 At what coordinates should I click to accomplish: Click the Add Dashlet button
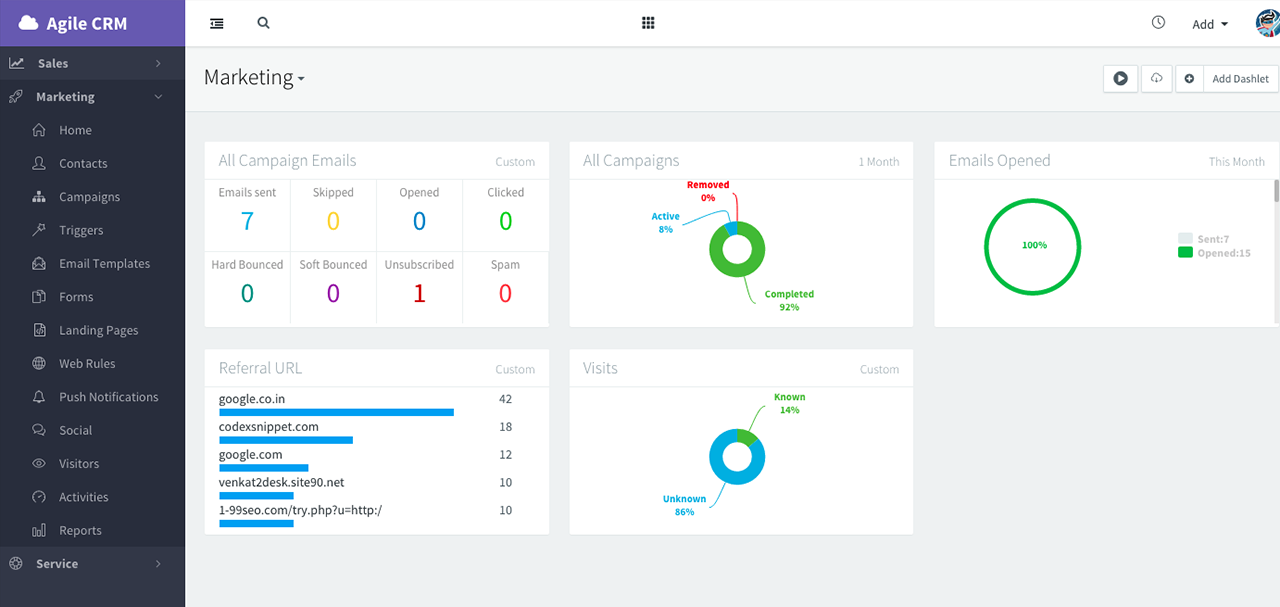click(1240, 78)
